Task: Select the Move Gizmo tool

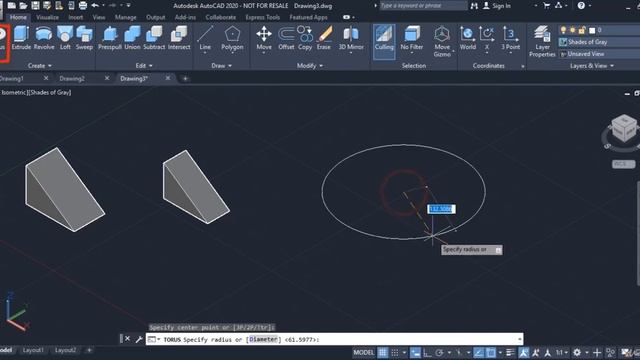Action: click(442, 41)
